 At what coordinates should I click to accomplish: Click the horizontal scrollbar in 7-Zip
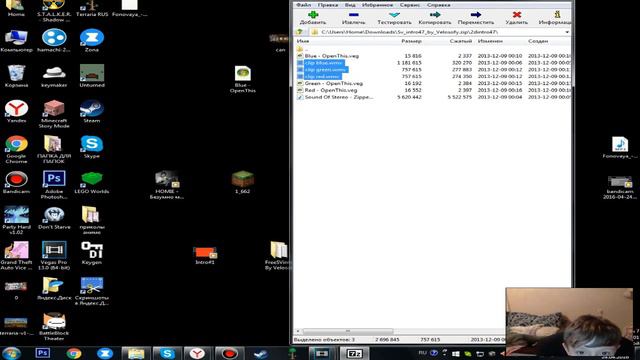coord(348,331)
